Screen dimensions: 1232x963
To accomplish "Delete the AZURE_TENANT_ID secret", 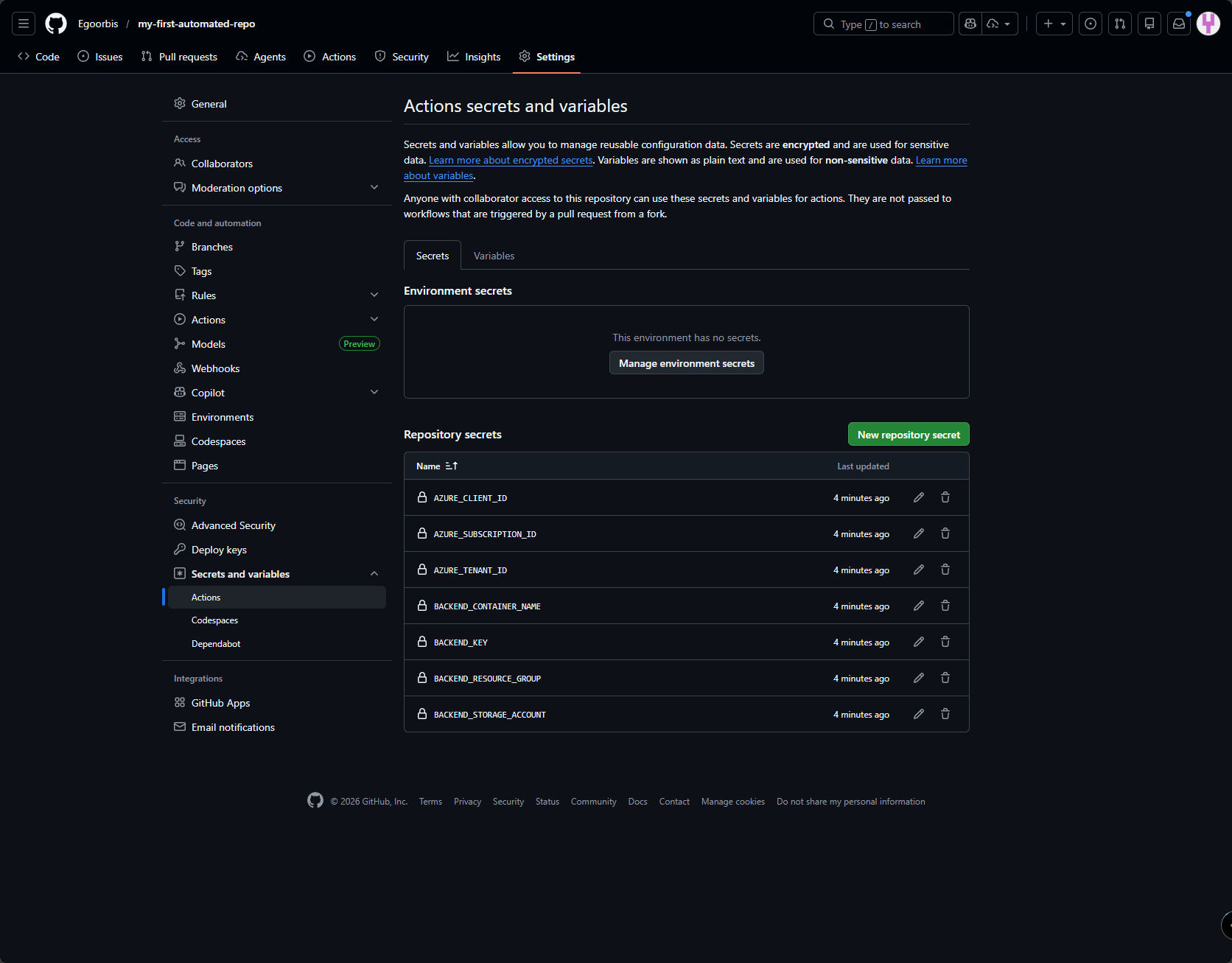I will [945, 569].
